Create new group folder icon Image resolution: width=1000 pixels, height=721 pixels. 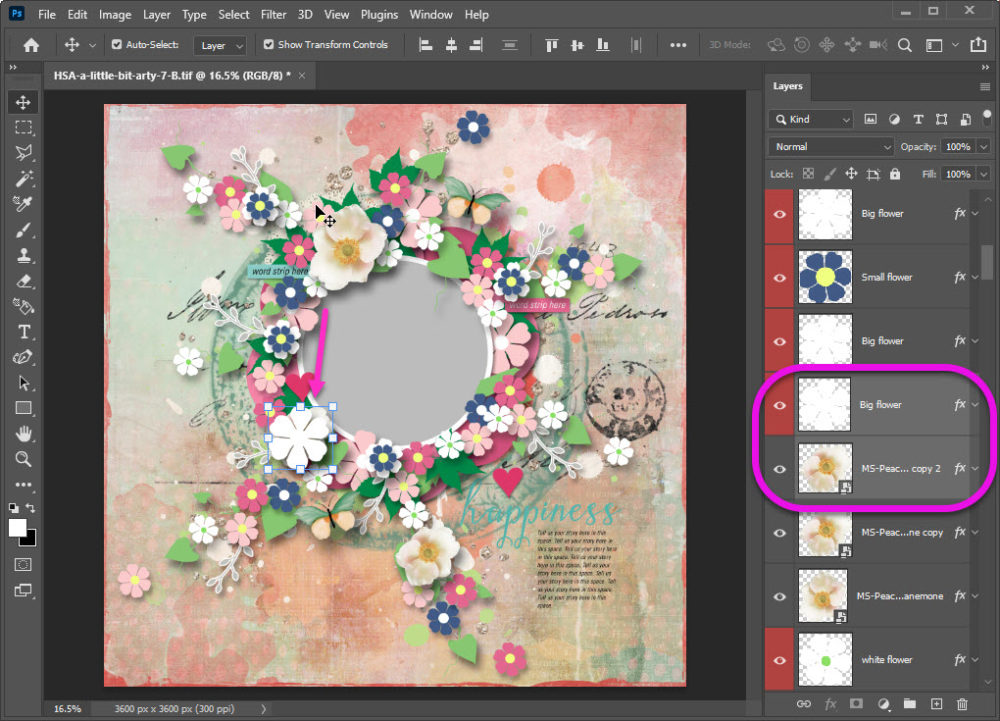click(x=909, y=704)
